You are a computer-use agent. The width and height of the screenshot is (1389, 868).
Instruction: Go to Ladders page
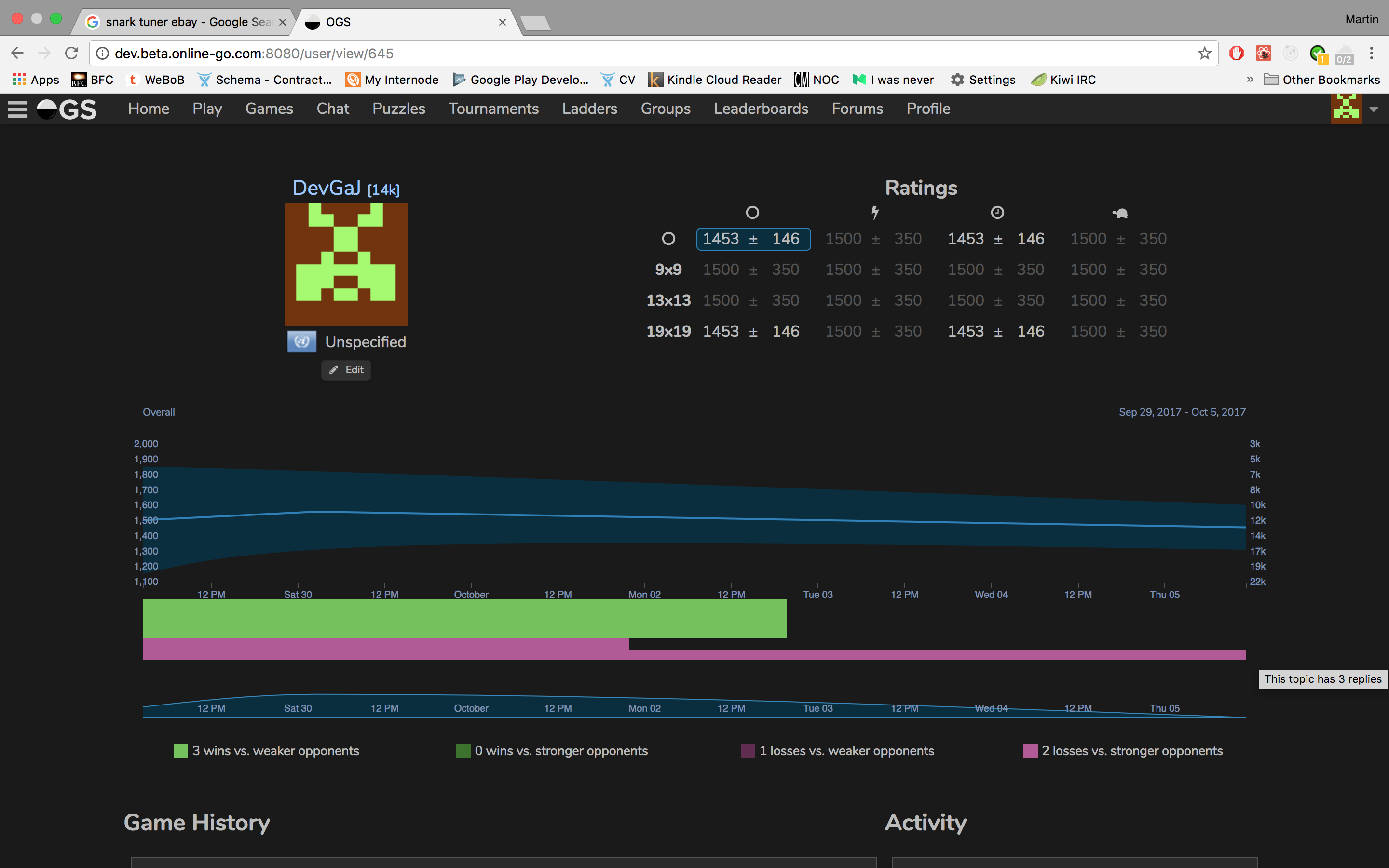pos(589,109)
